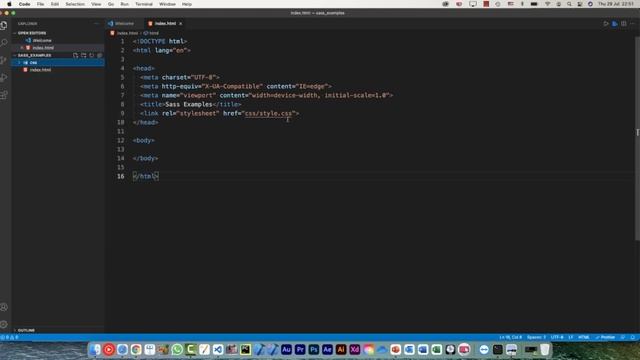Select Welcome in Open Editors list
The image size is (640, 360).
pos(42,40)
